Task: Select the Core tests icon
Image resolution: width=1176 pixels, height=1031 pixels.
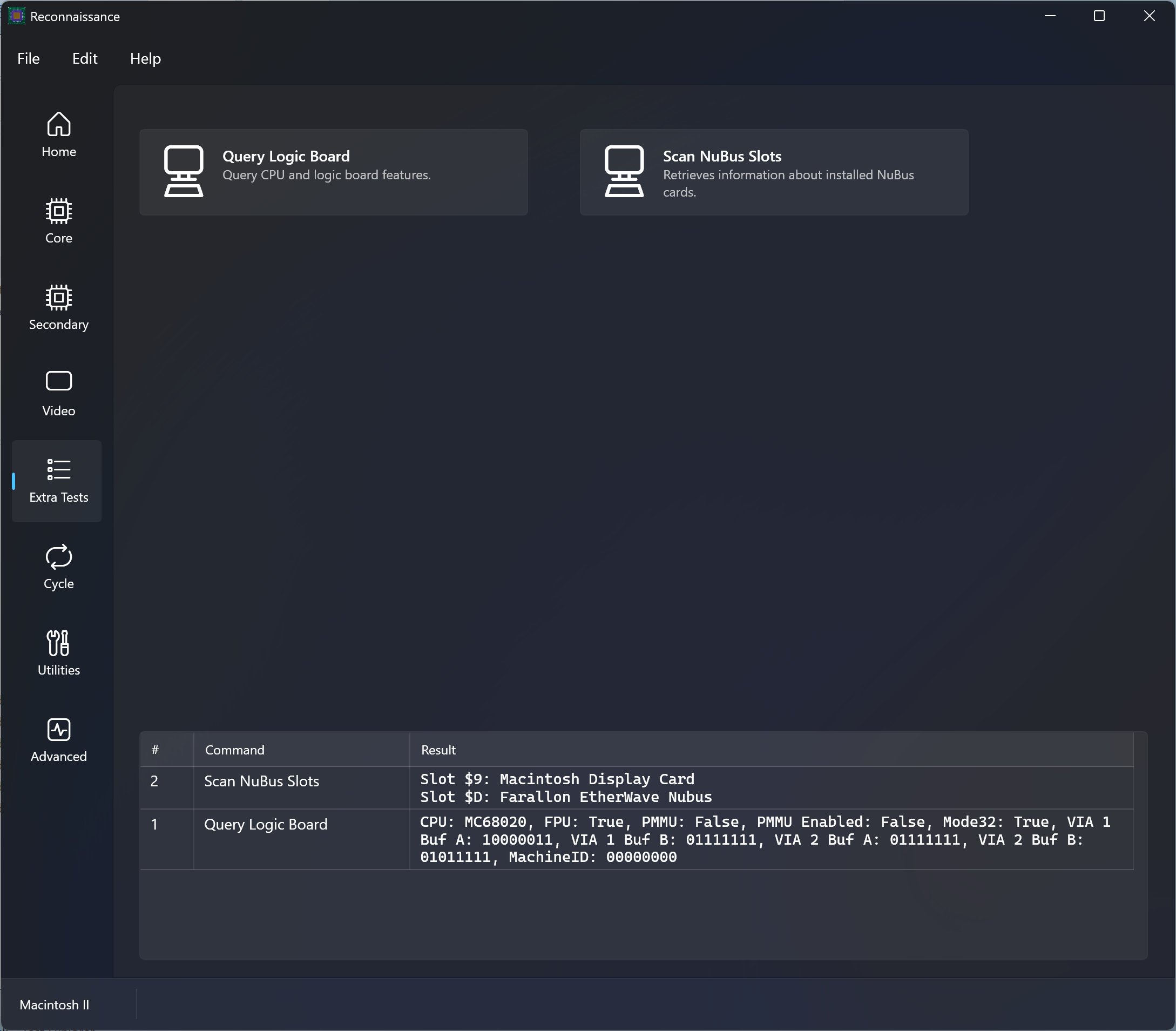Action: click(x=58, y=211)
